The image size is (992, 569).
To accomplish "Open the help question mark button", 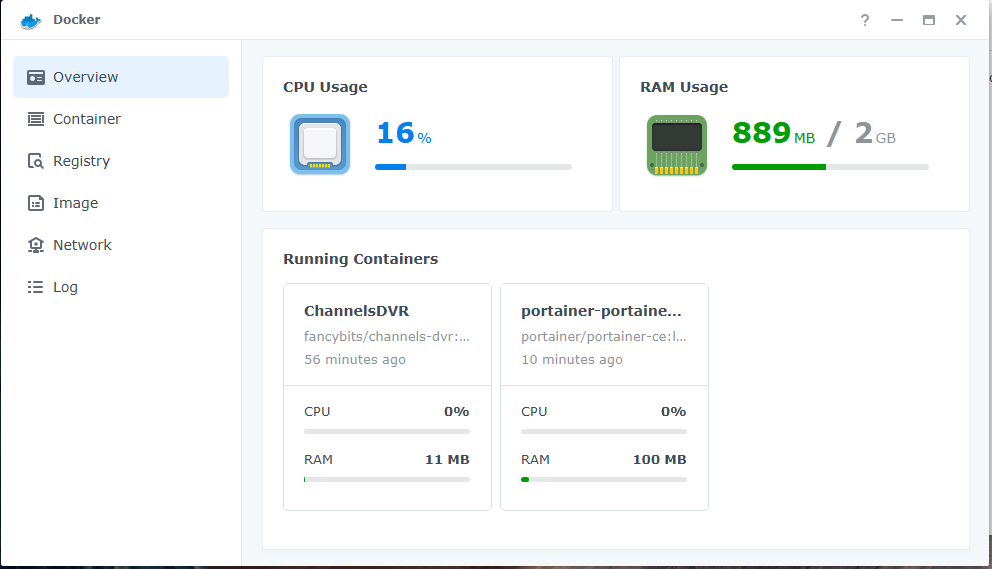I will 864,20.
